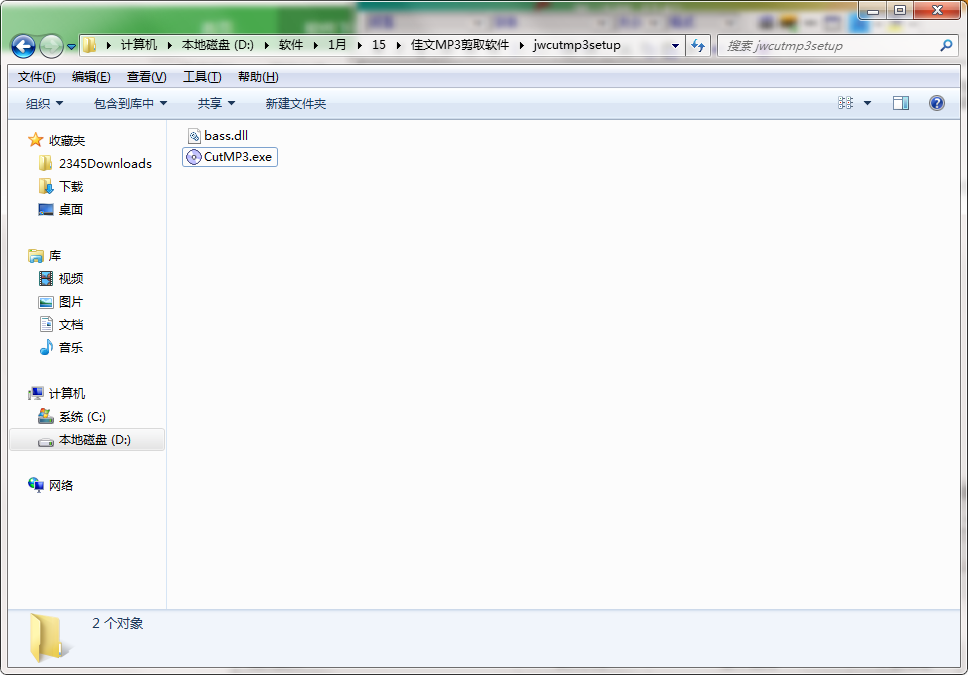The width and height of the screenshot is (968, 675).
Task: Select 收藏夹 in the navigation pane
Action: 67,141
